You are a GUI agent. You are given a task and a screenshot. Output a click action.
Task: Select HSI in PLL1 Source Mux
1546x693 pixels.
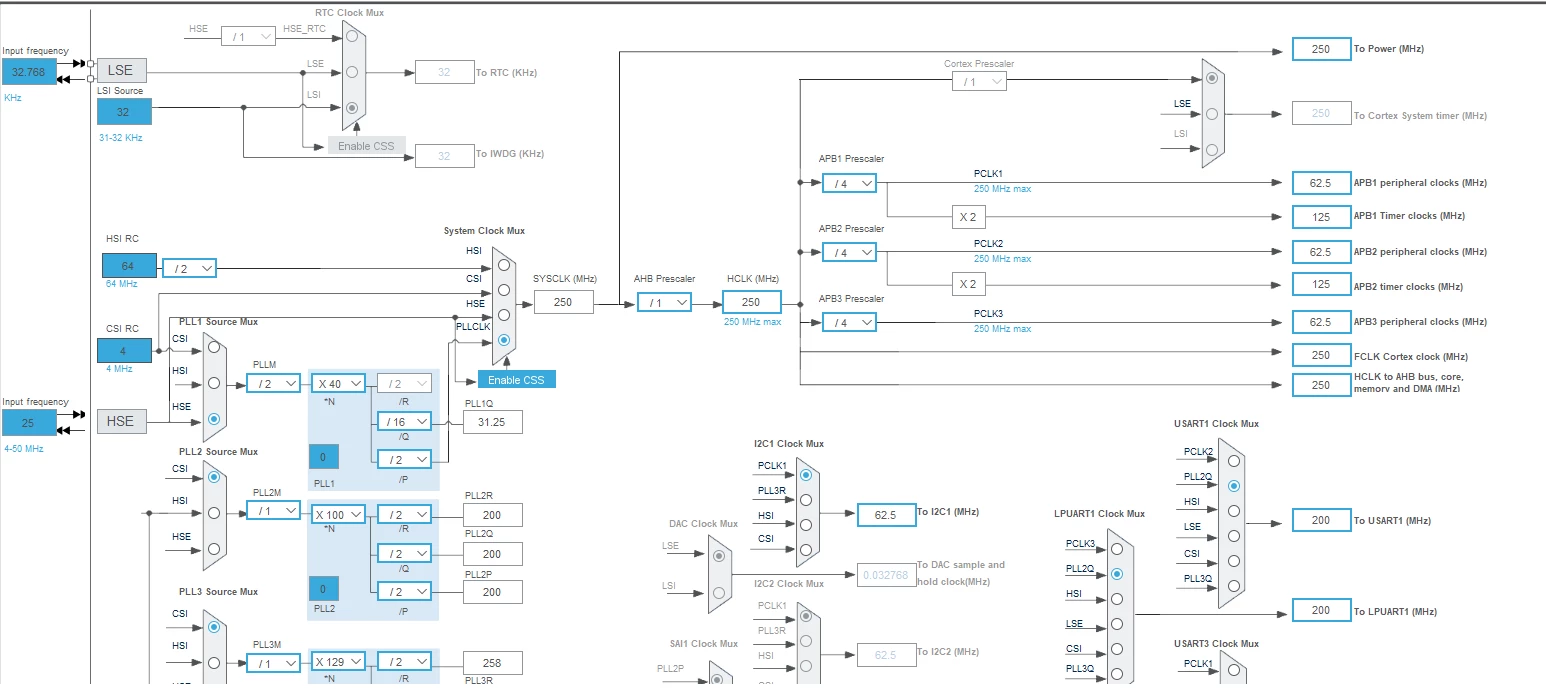[214, 383]
